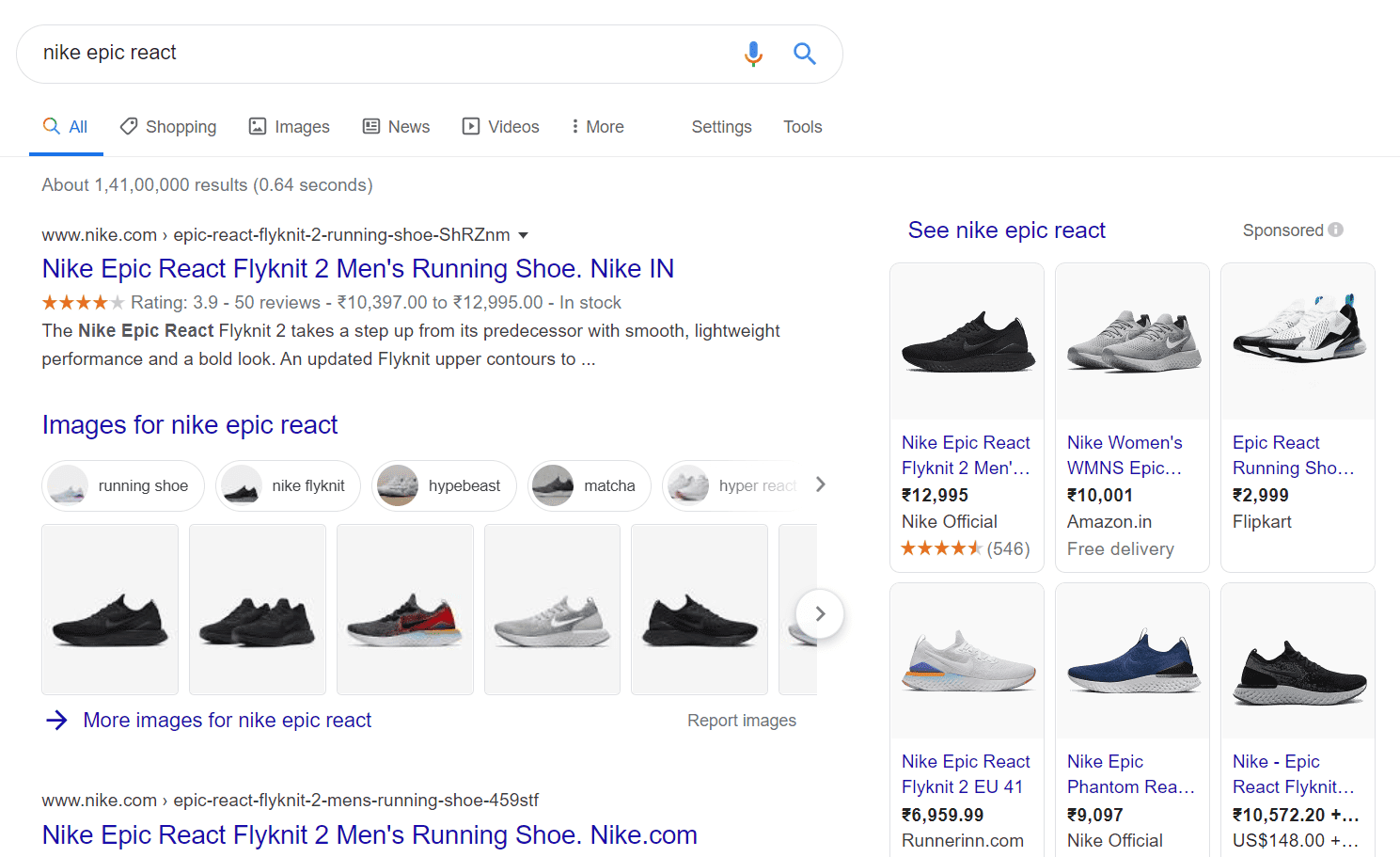Filter images by running shoe chip
Screen dimensions: 1400x857
[x=123, y=485]
